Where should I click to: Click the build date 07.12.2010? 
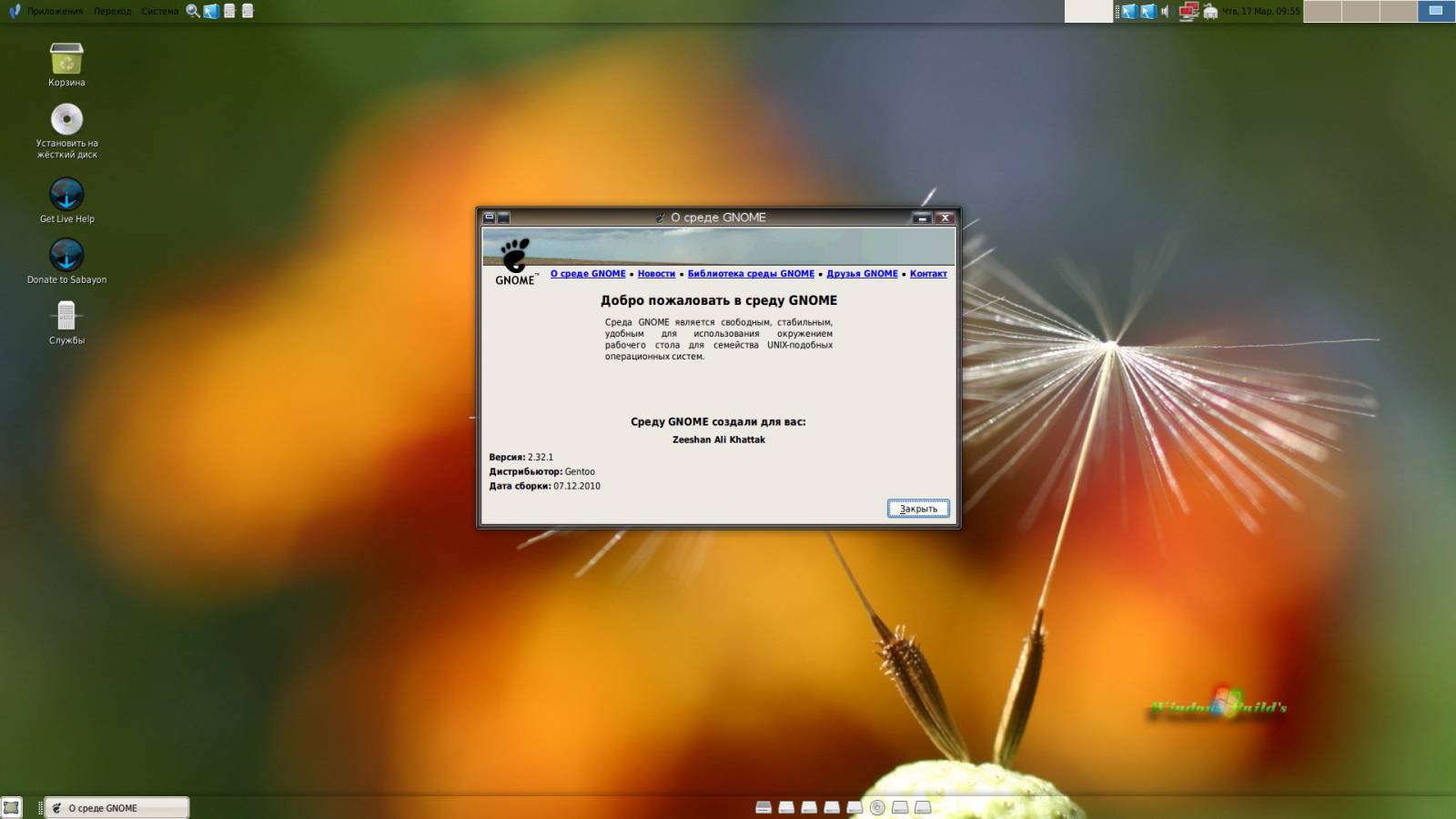tap(577, 486)
